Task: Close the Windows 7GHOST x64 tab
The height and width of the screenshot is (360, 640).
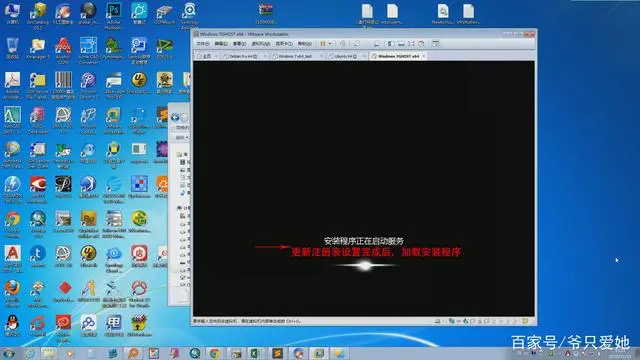Action: pos(424,56)
